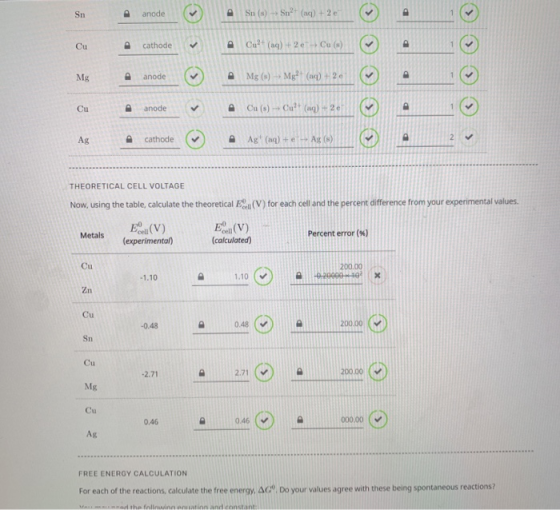Click the lock icon before Sn anode field
This screenshot has height=510, width=560.
point(126,14)
